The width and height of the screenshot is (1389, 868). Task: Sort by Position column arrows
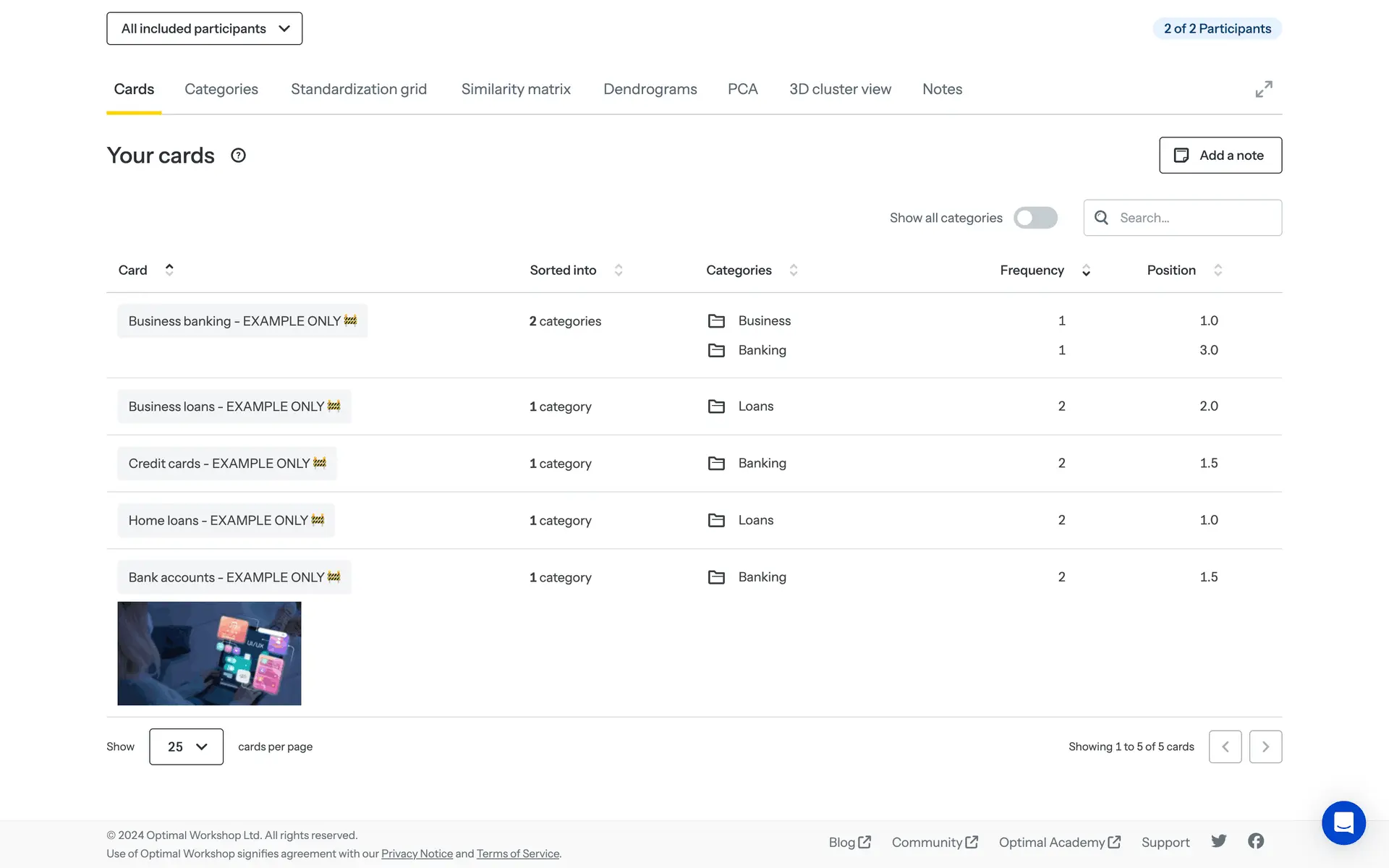(x=1218, y=270)
